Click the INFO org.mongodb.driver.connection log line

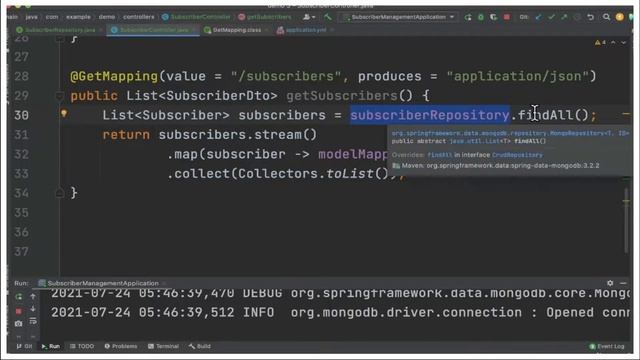coord(341,313)
